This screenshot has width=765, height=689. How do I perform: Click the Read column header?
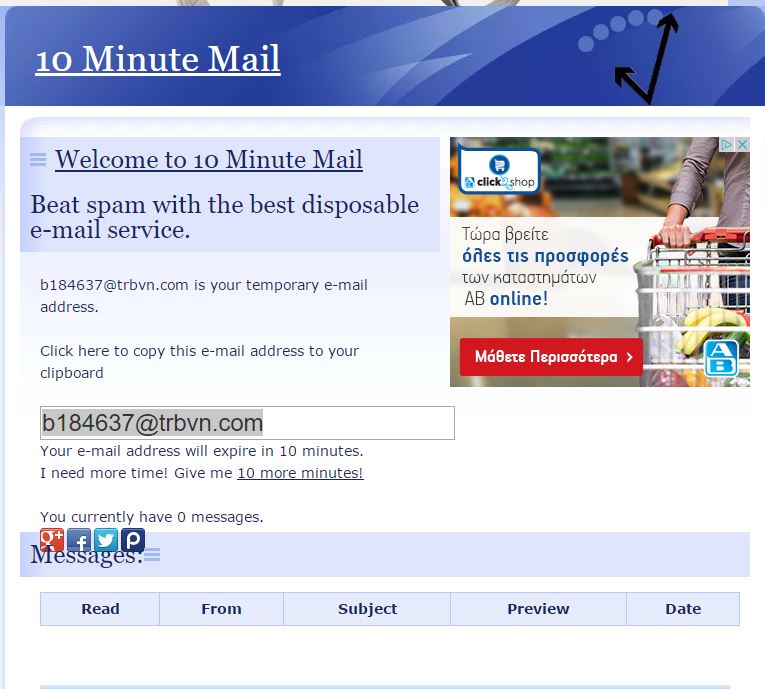[100, 608]
